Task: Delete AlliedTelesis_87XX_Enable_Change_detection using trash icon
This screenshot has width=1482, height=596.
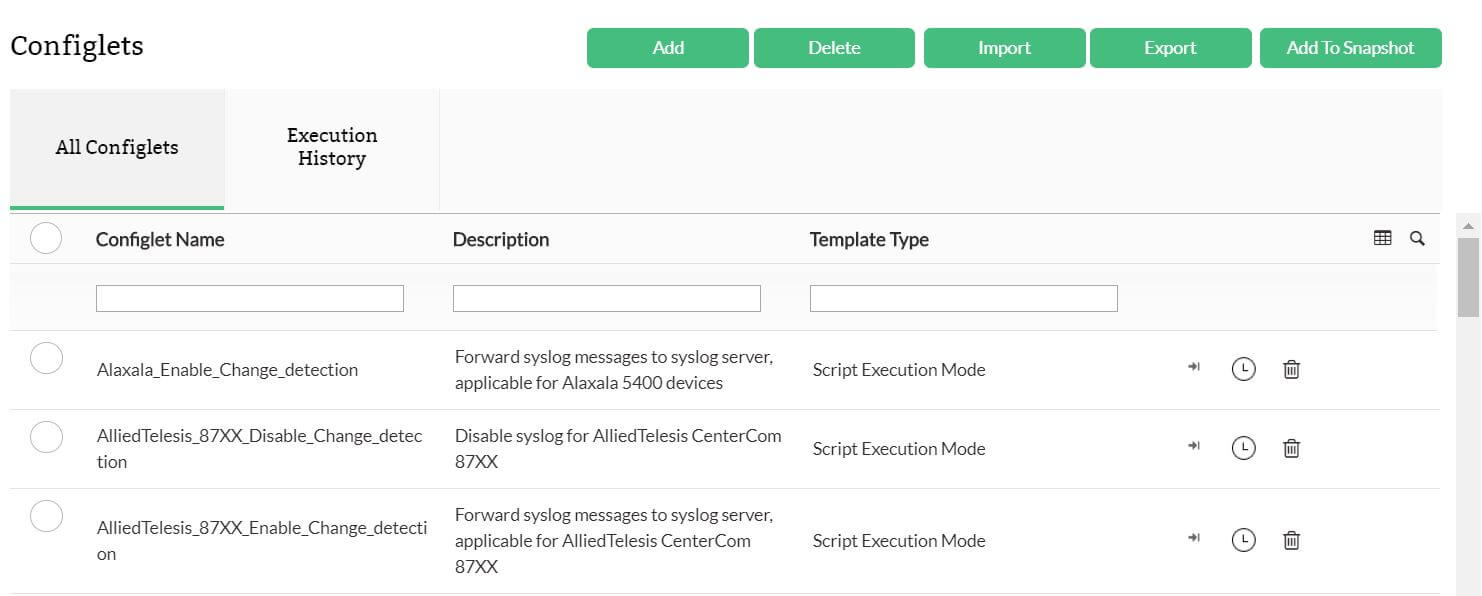Action: pos(1291,539)
